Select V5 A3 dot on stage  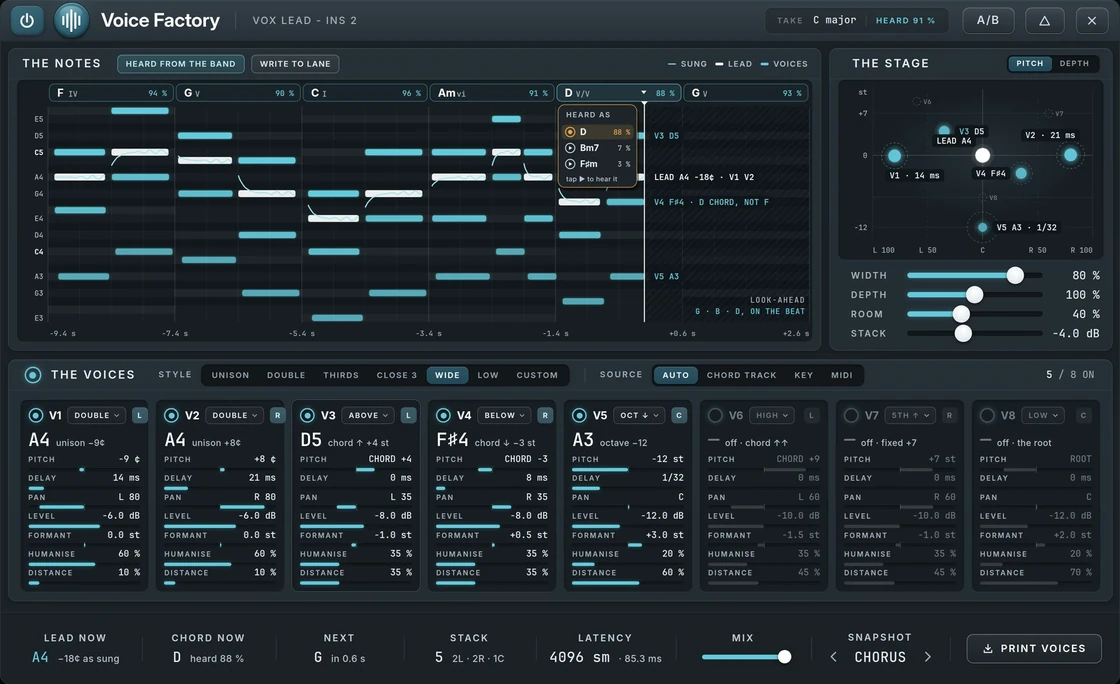pos(982,227)
